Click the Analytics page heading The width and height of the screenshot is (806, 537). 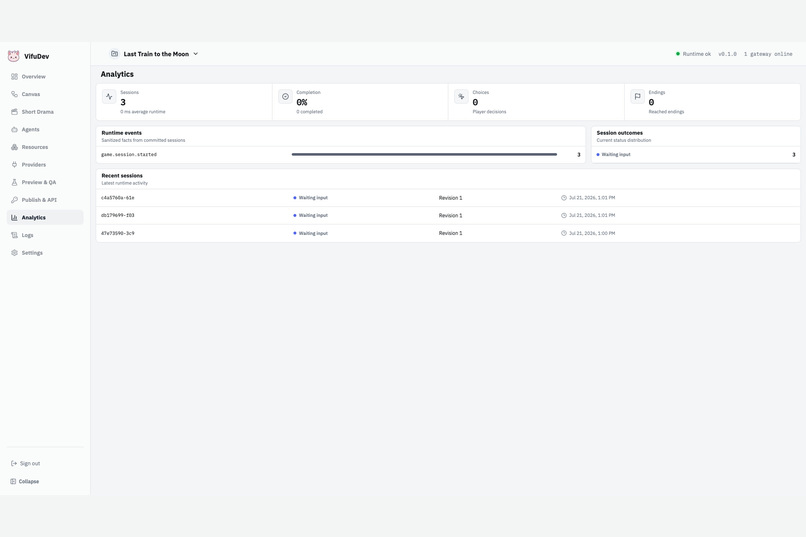pos(117,74)
